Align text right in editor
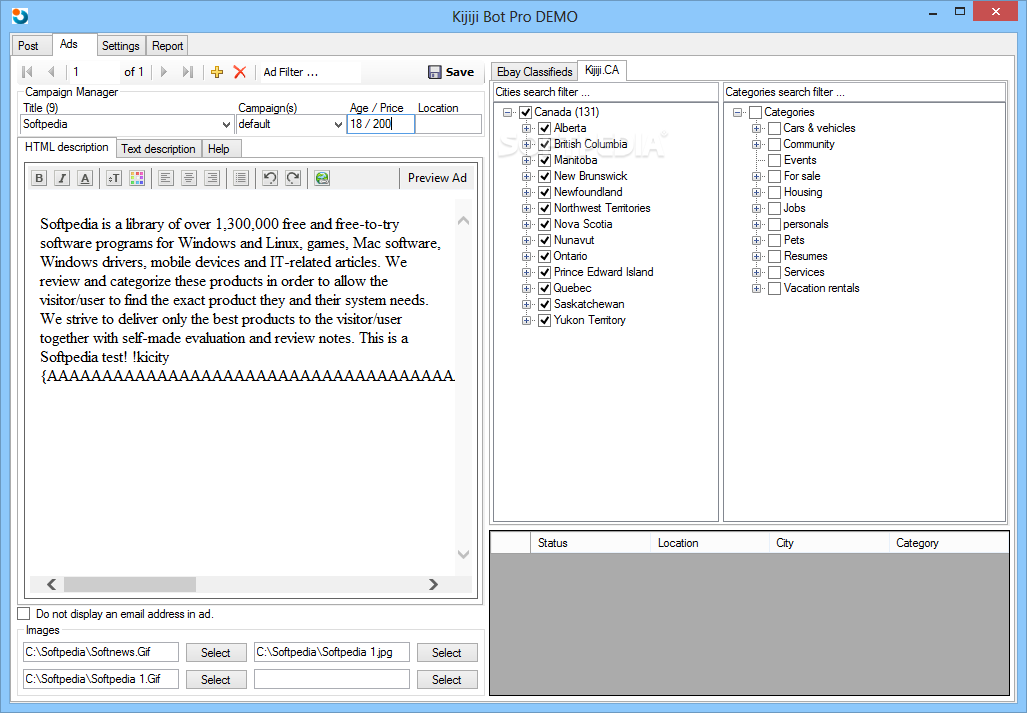Screen dimensions: 1027x713 (x=212, y=178)
